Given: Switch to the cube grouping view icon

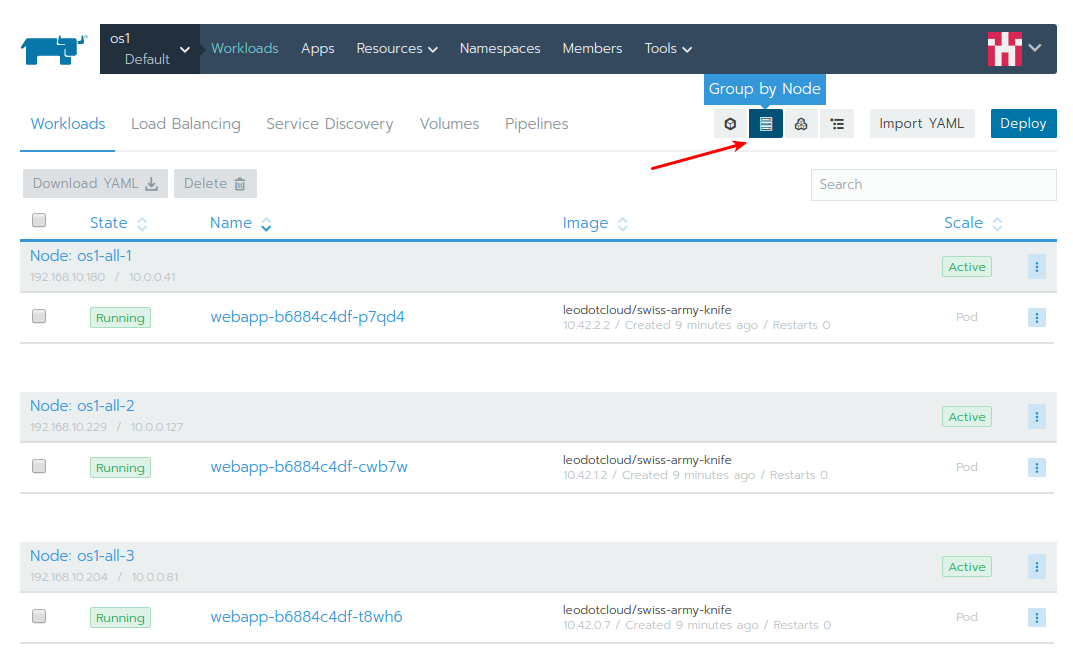Looking at the screenshot, I should click(729, 123).
